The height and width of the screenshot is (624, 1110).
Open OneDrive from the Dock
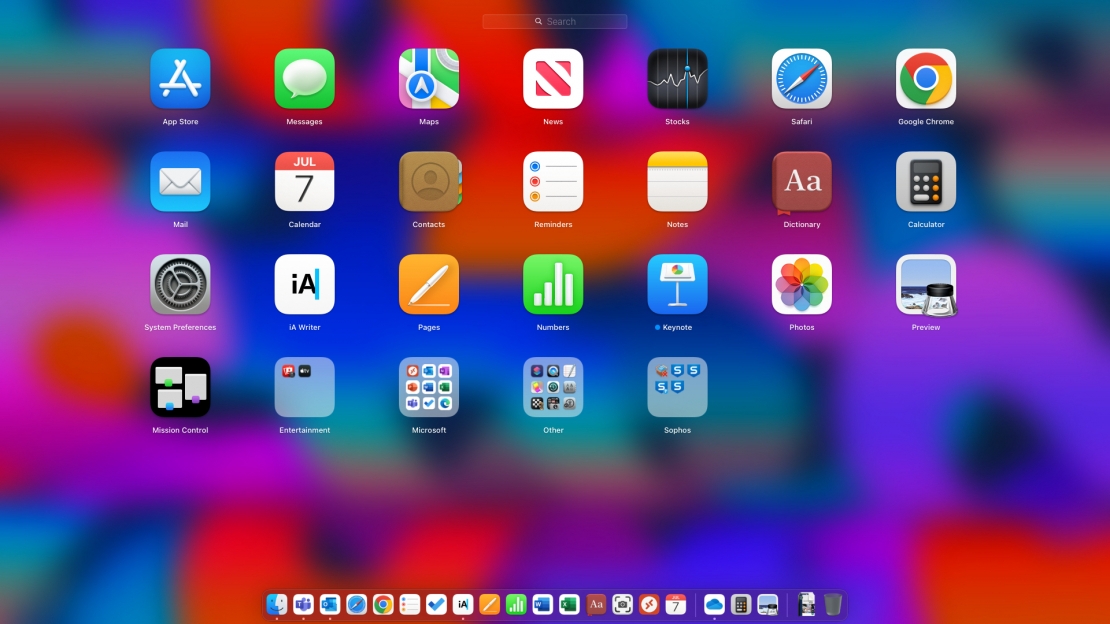pyautogui.click(x=712, y=605)
